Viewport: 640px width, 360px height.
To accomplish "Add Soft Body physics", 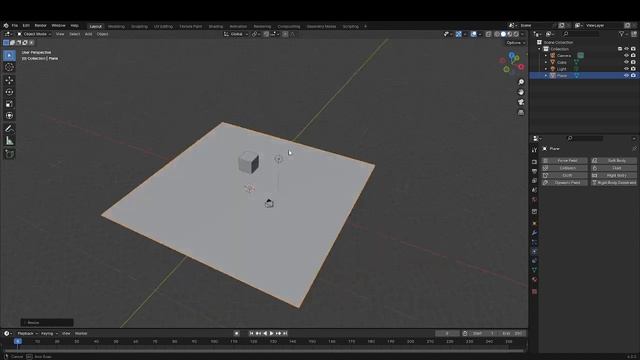I will tap(613, 160).
